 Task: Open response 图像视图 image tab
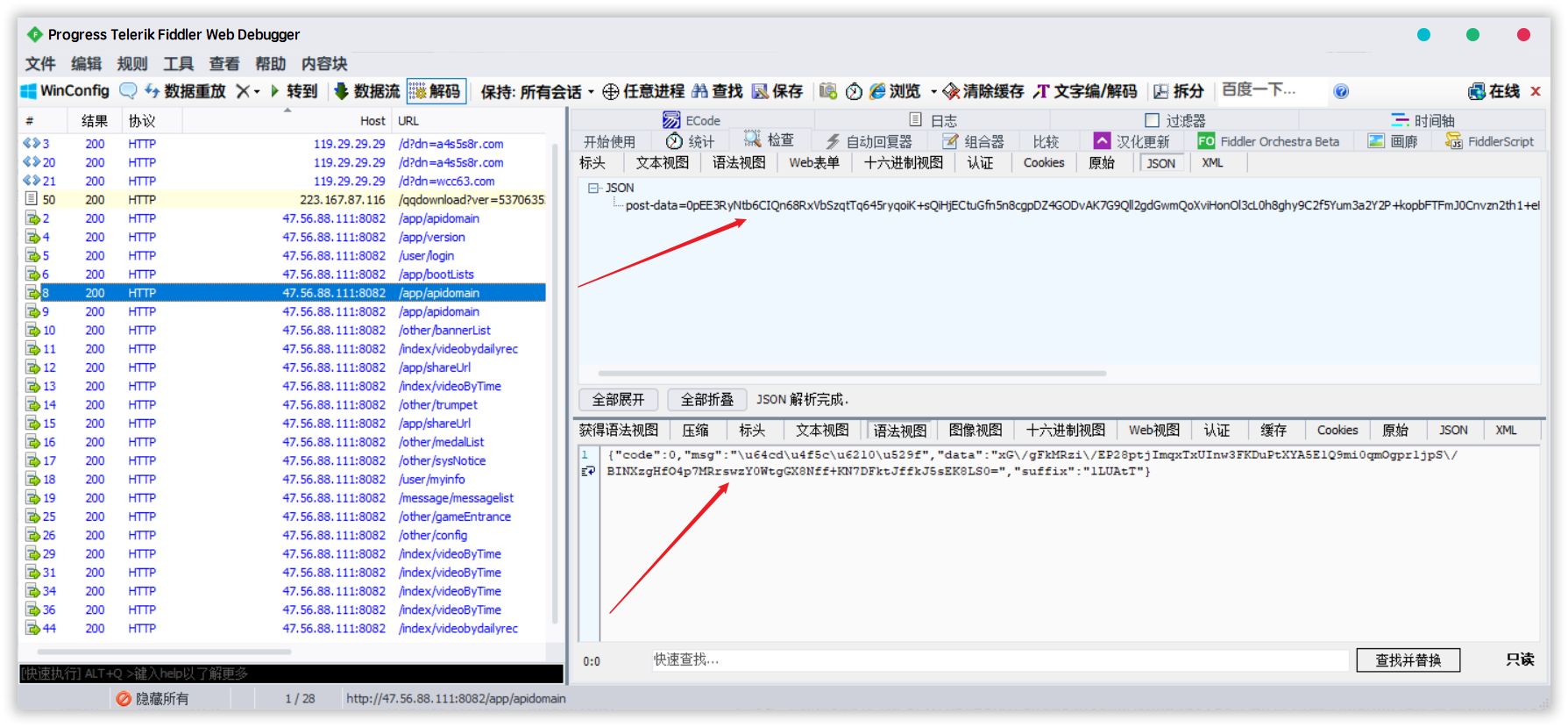[x=976, y=430]
